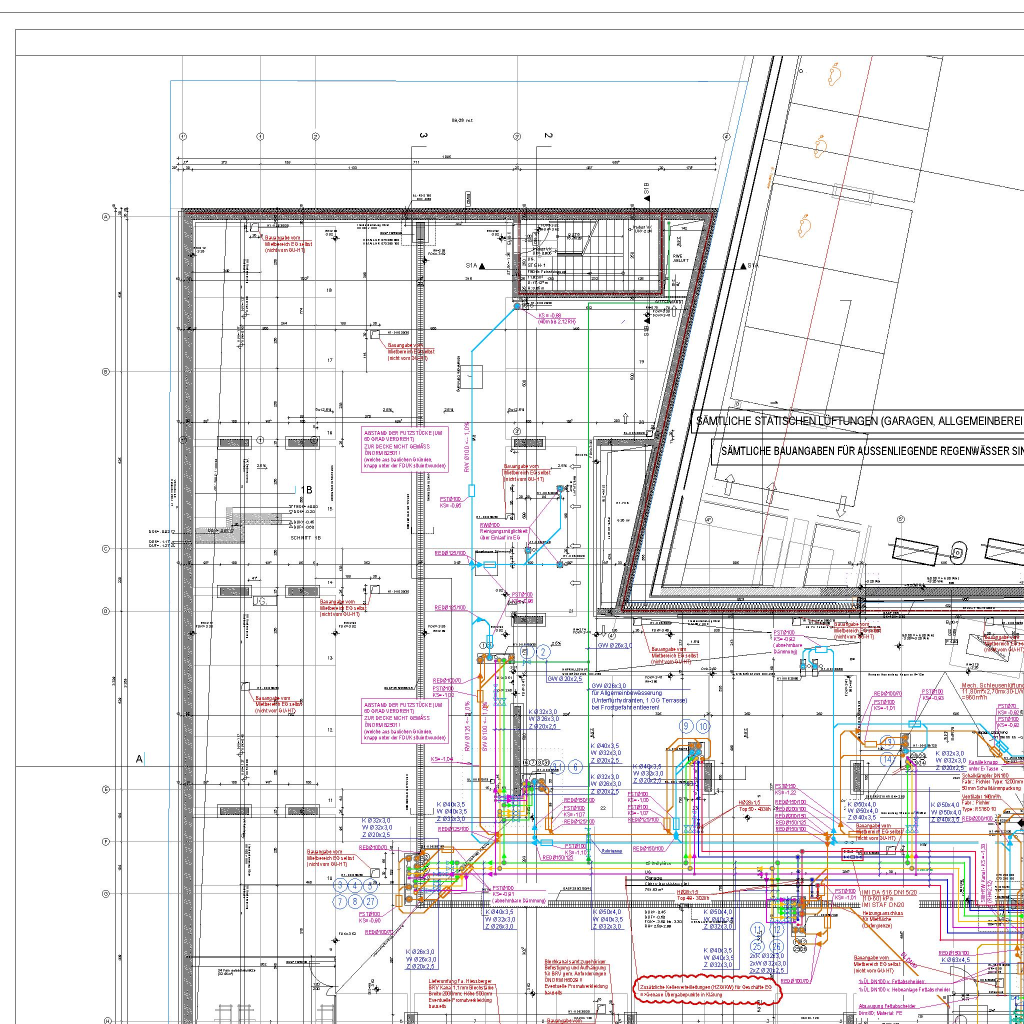
Task: Click the 'Lieferumfang Fa.' red annotation
Action: pos(461,994)
